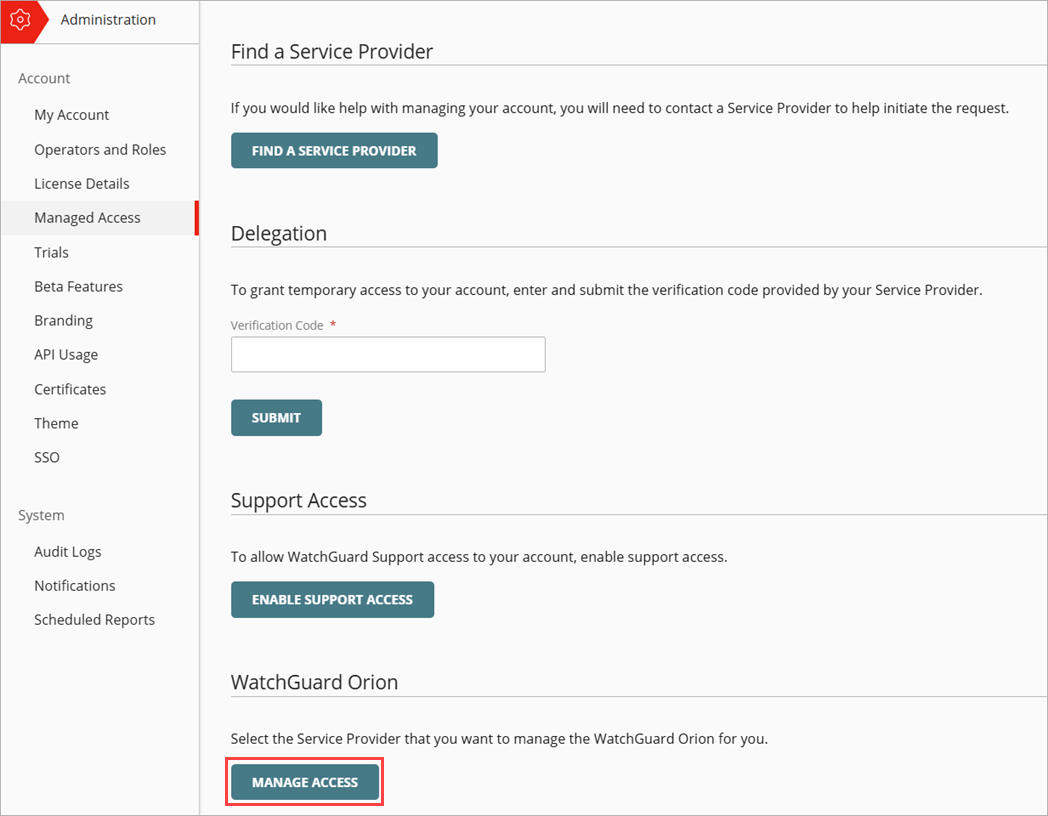Open Branding settings
The width and height of the screenshot is (1048, 816).
point(63,320)
